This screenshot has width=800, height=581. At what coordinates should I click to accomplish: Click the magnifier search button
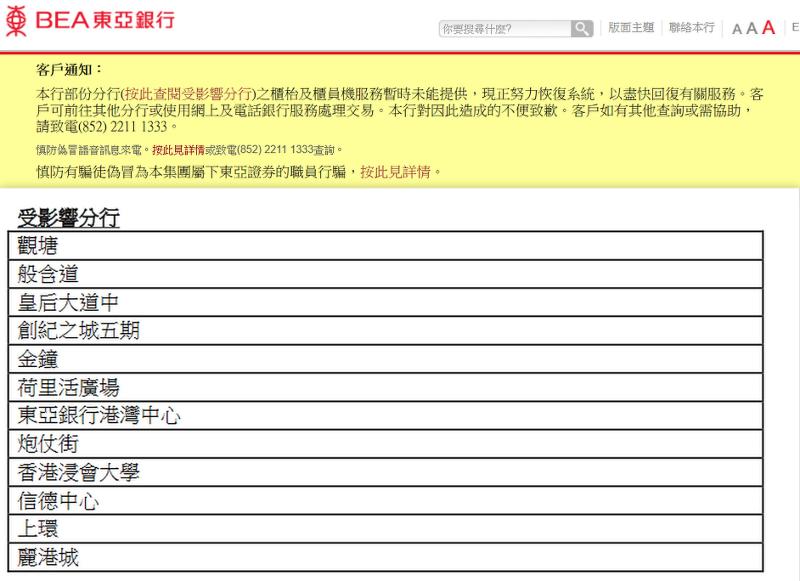(x=582, y=29)
